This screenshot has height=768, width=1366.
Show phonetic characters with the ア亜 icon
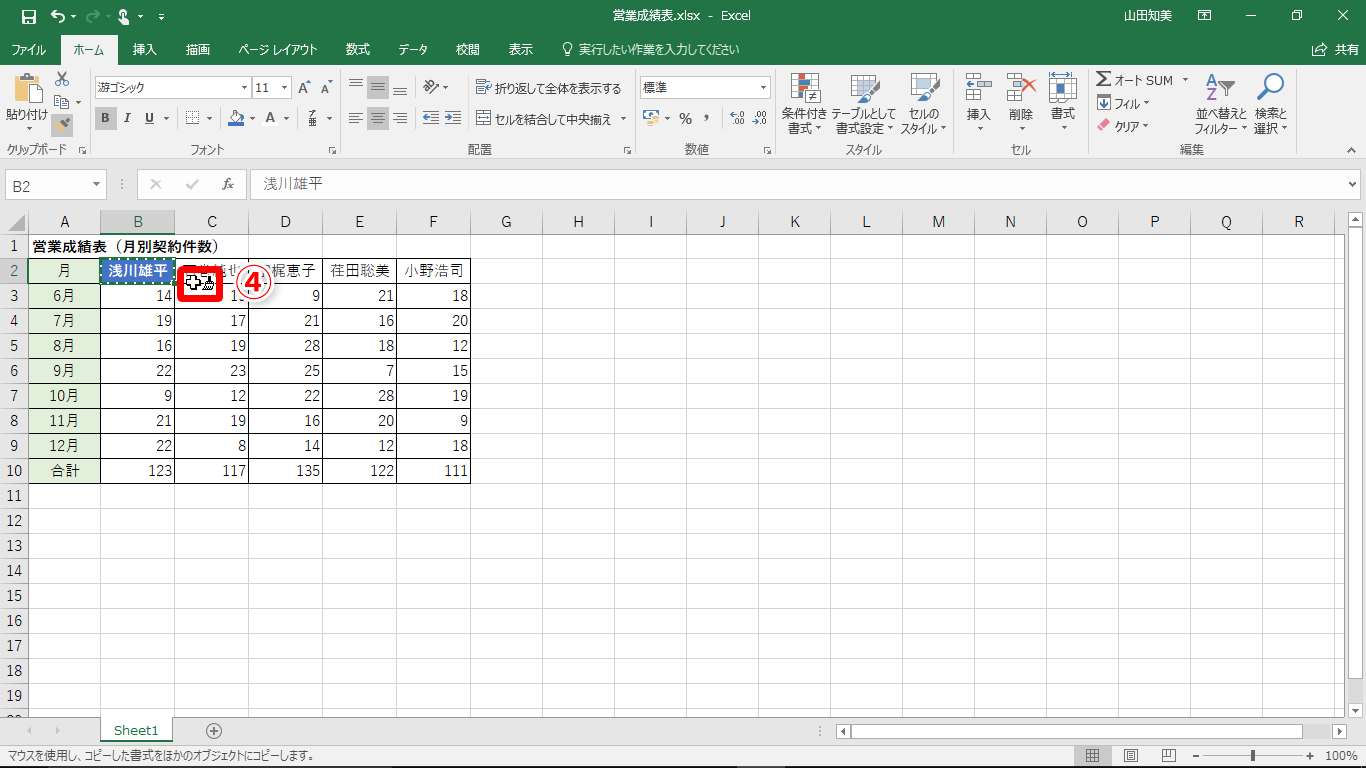(x=313, y=118)
